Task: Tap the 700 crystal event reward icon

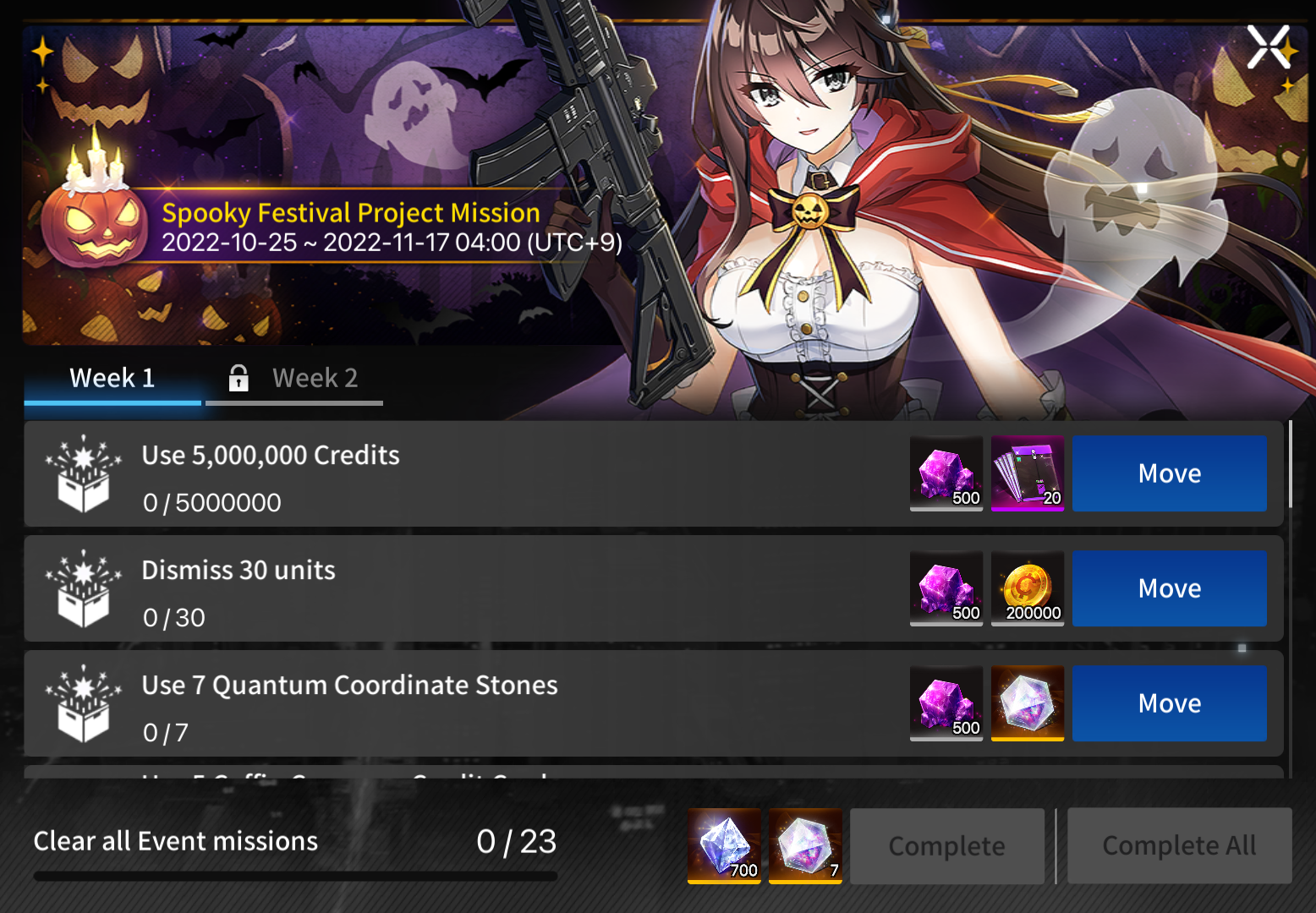Action: coord(724,846)
